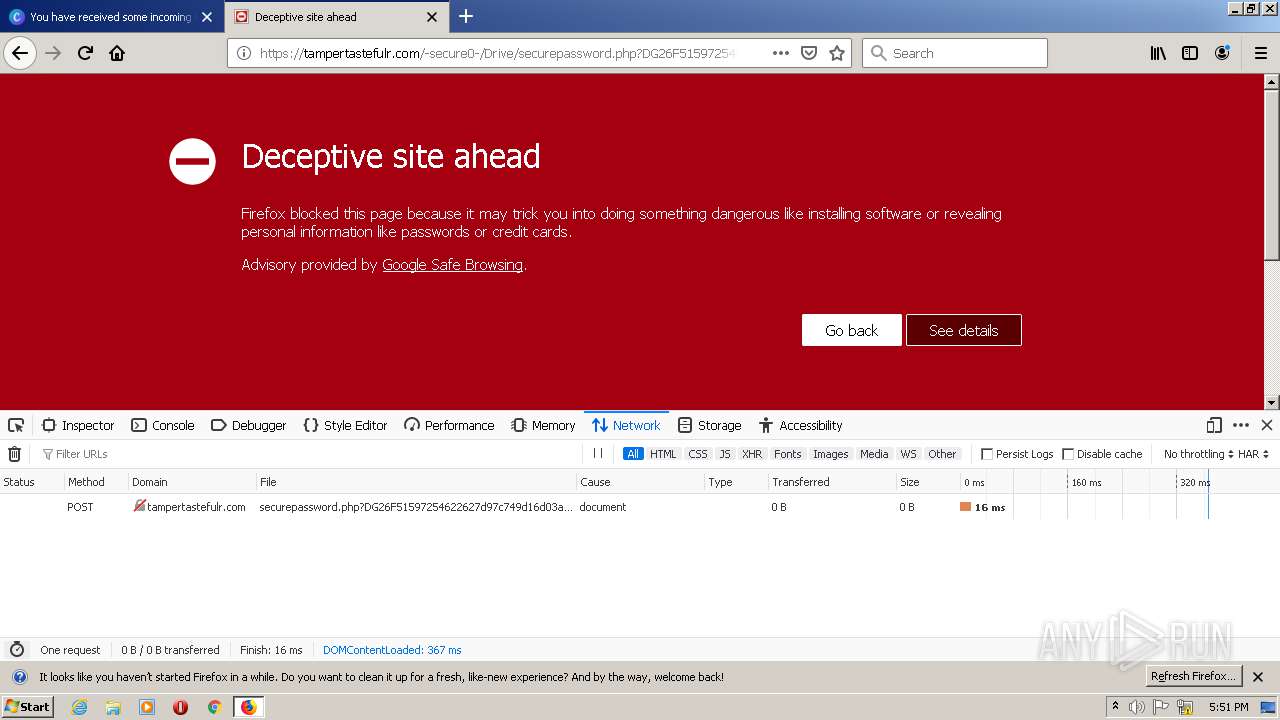Click in the browser Search box
This screenshot has height=720, width=1280.
coord(955,53)
